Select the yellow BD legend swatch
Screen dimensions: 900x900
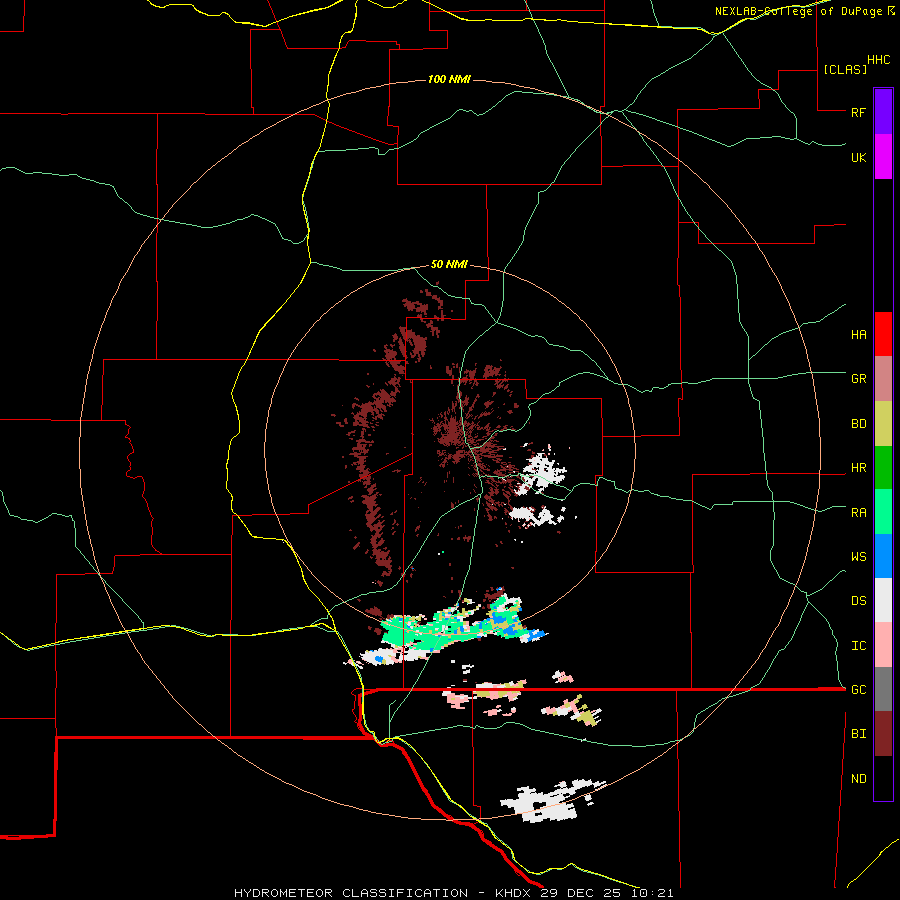[x=883, y=424]
